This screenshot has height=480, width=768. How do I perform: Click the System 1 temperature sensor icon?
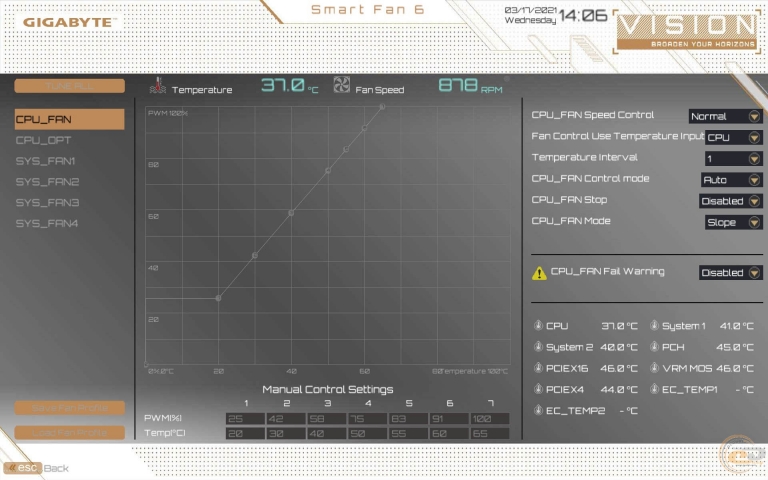[x=654, y=325]
